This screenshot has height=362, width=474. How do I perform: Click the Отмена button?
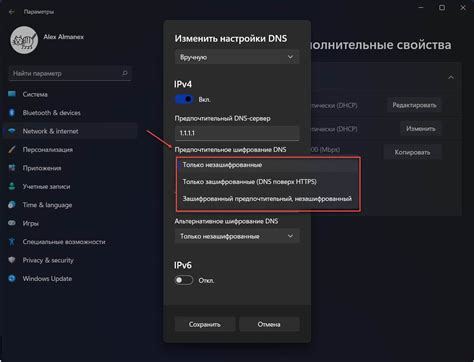(x=269, y=324)
